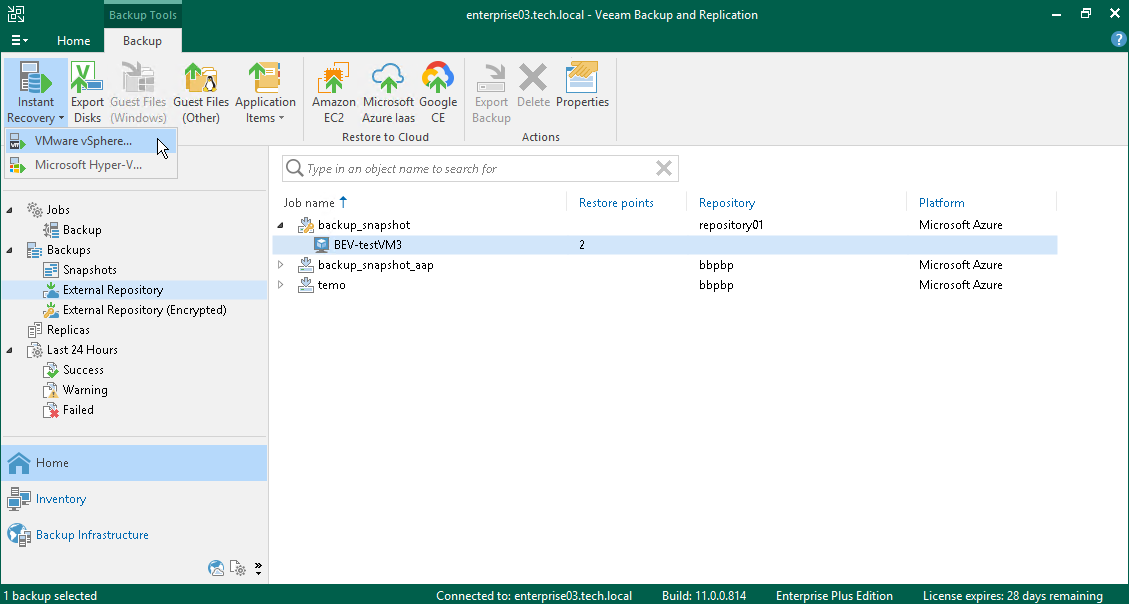Sort by Repository column header
The image size is (1129, 604).
click(727, 203)
